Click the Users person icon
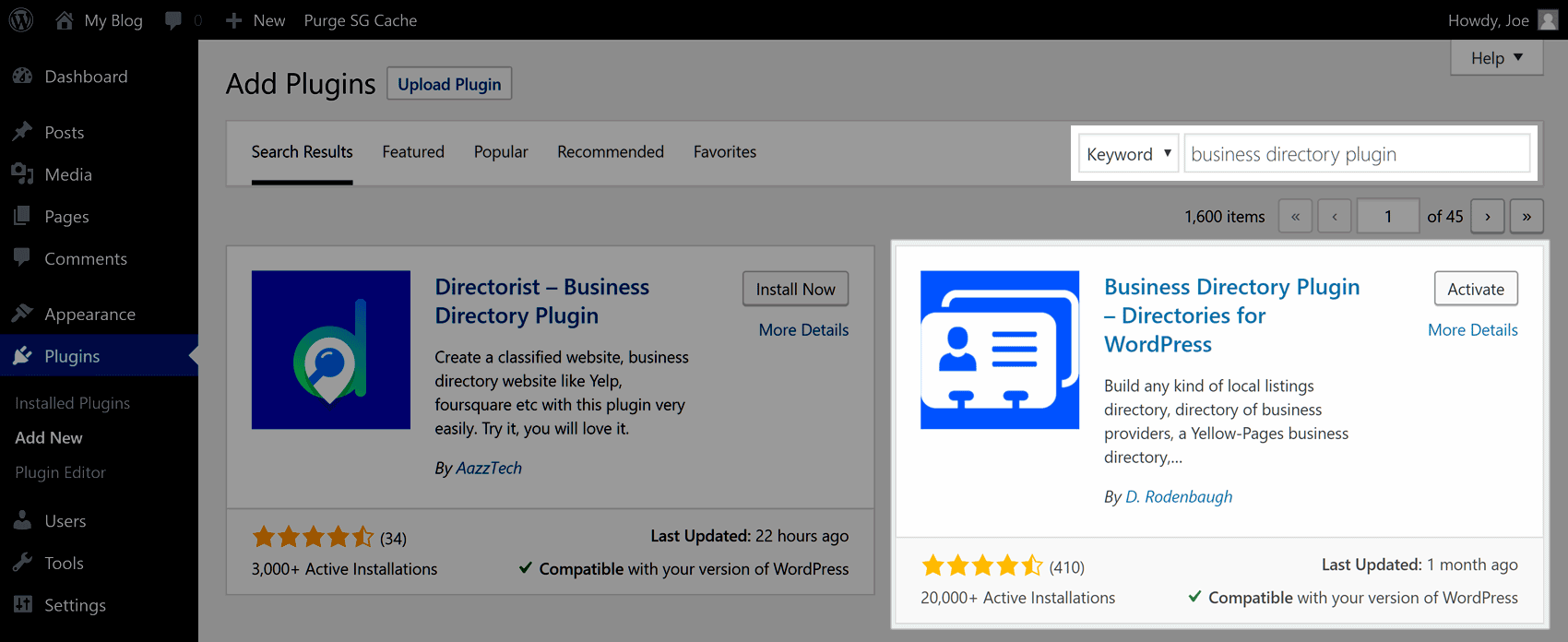Viewport: 1568px width, 642px height. (23, 521)
